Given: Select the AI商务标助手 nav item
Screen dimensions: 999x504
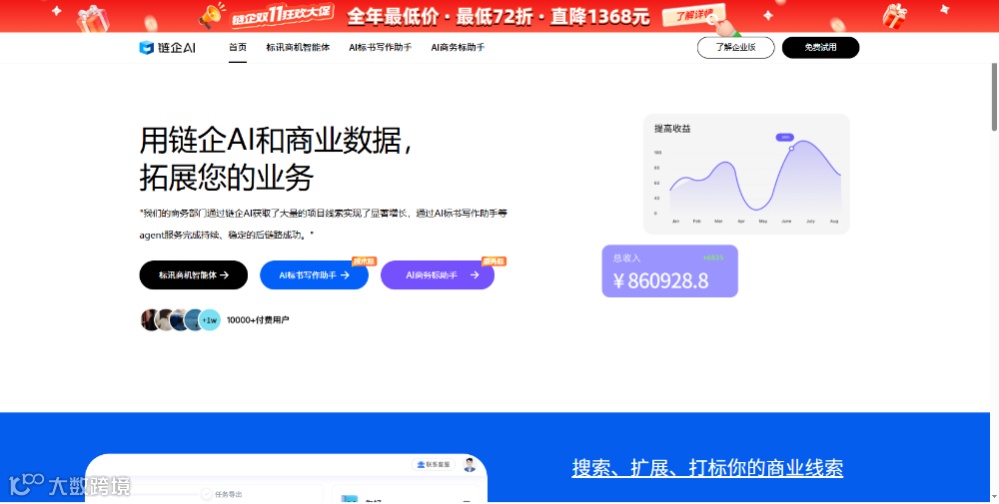Looking at the screenshot, I should (x=457, y=47).
